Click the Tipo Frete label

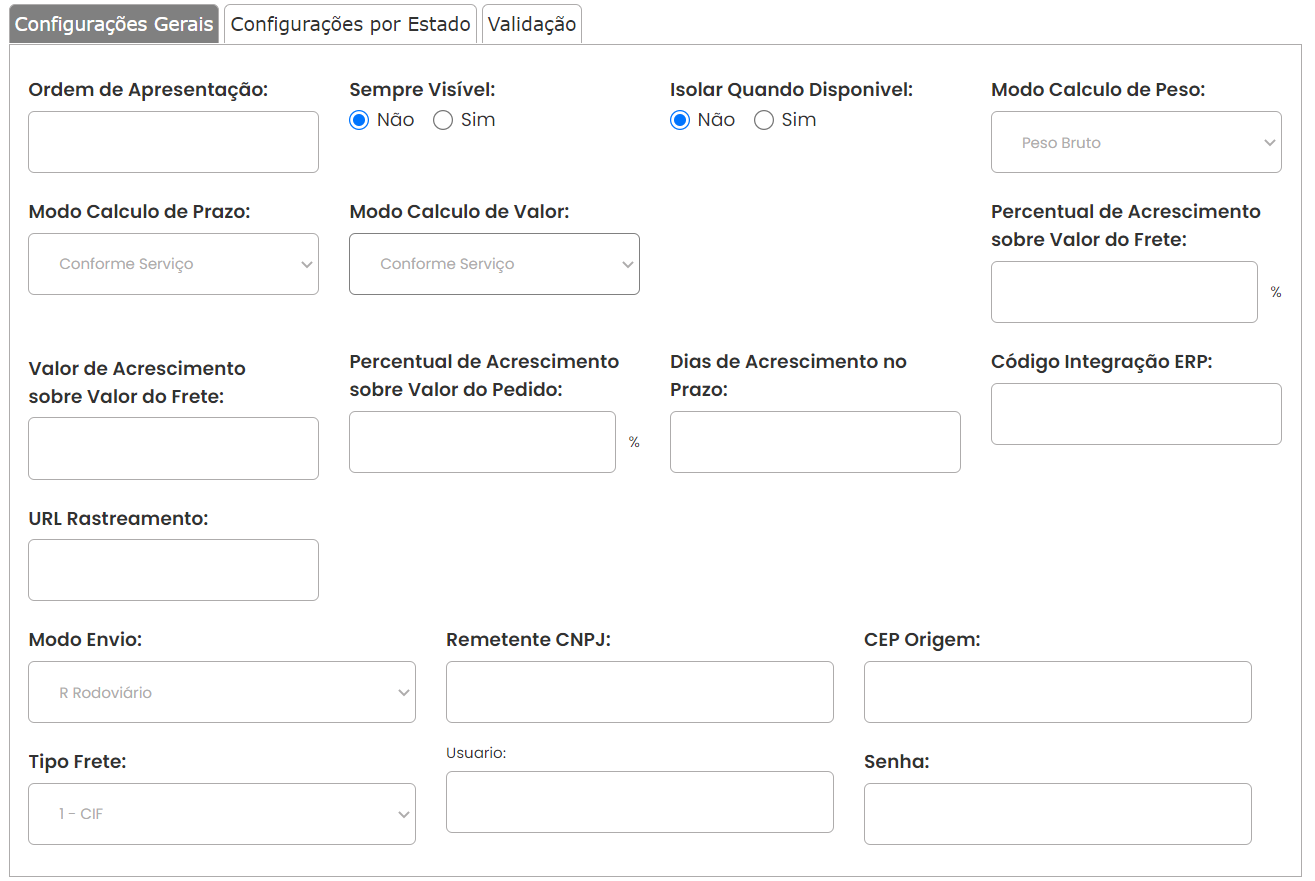tap(77, 762)
